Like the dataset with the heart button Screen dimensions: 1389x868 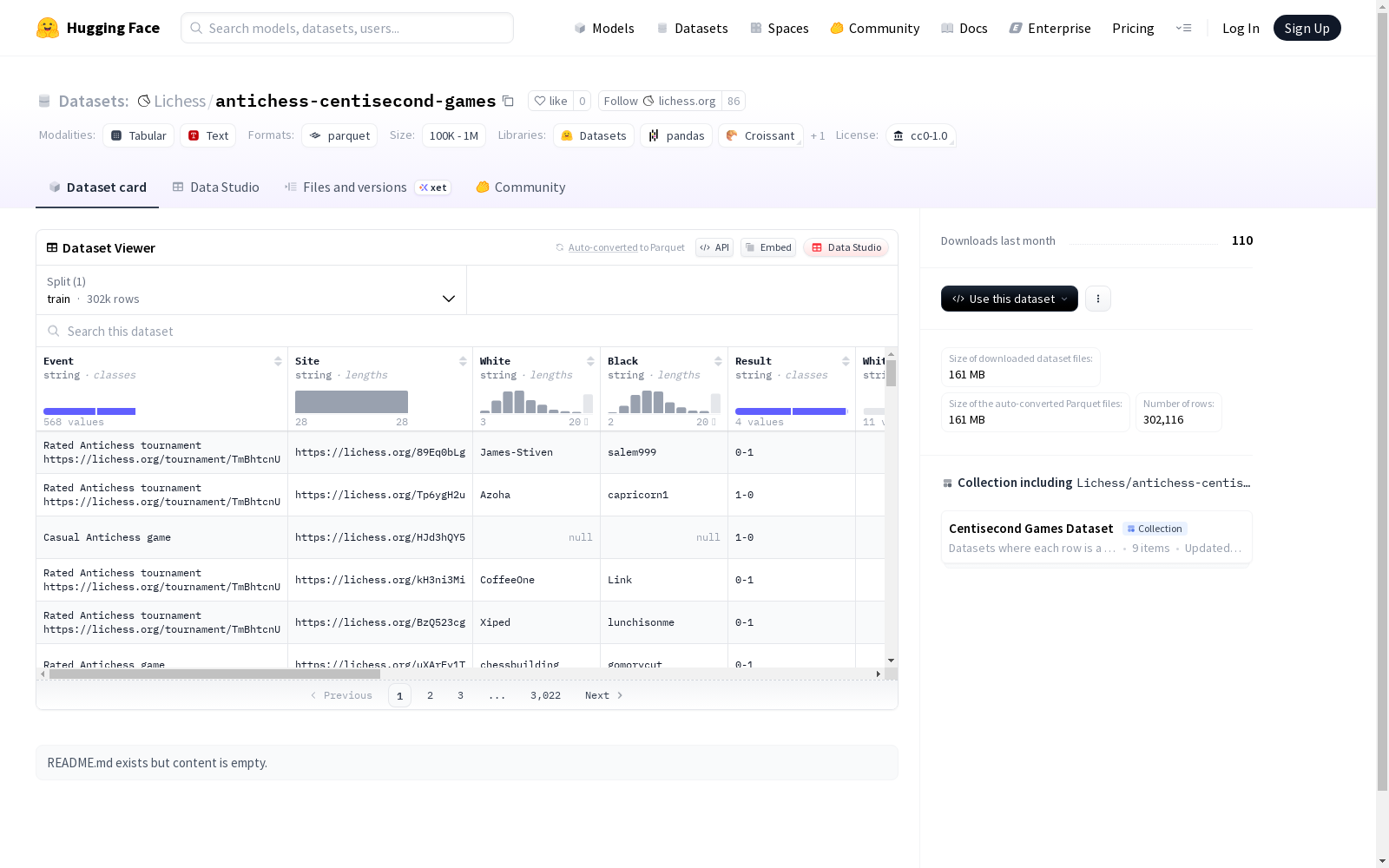550,101
